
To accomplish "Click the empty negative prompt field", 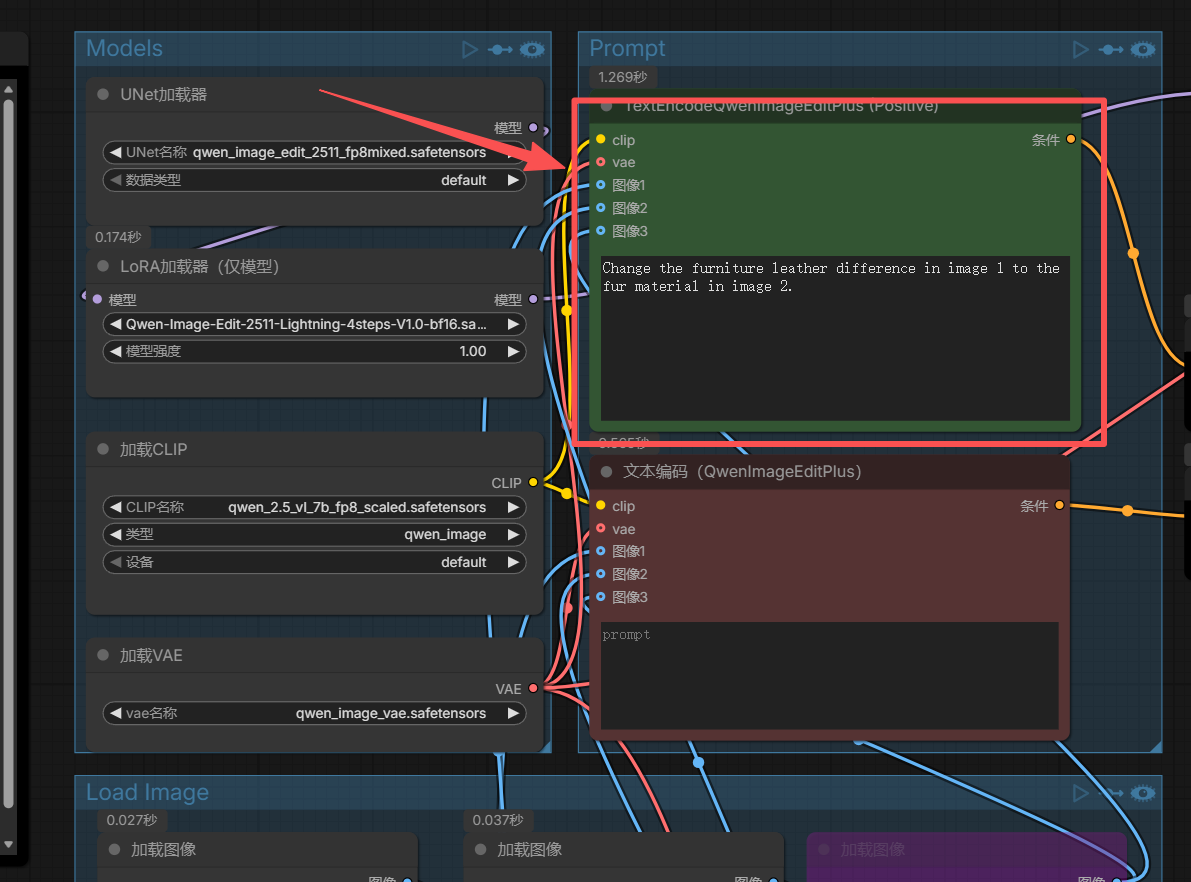I will tap(829, 675).
